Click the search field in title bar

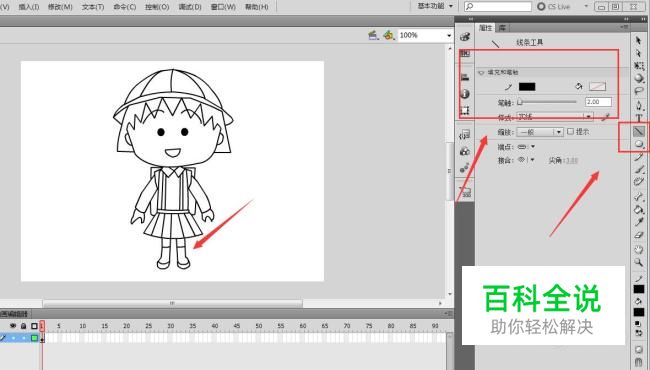click(x=498, y=6)
